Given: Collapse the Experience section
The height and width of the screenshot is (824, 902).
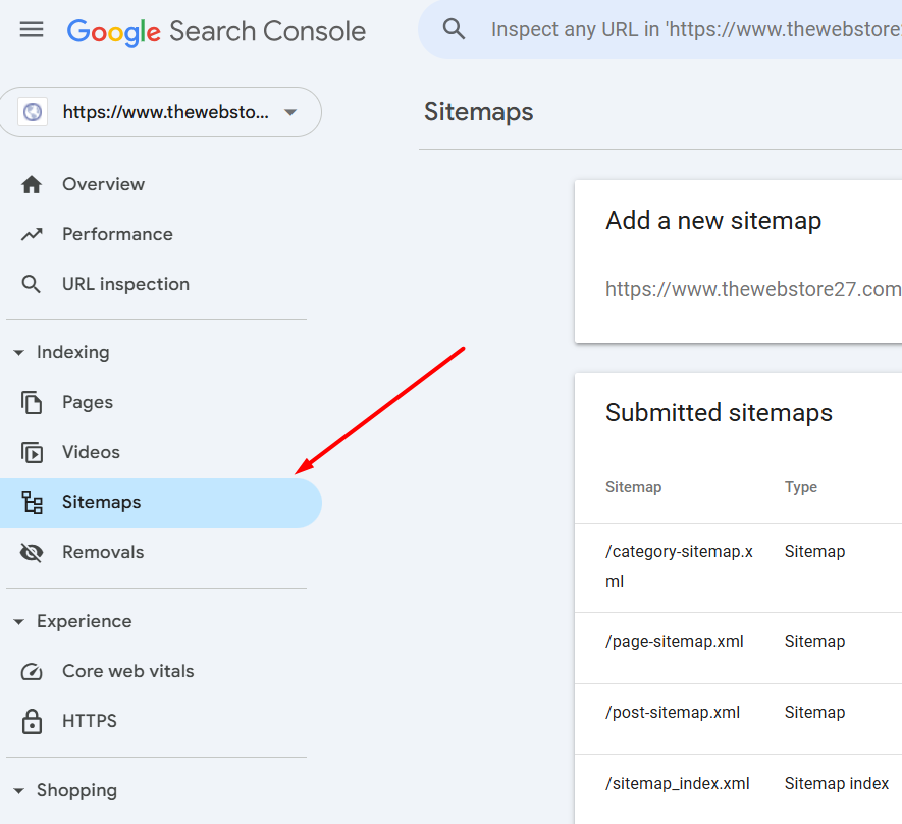Looking at the screenshot, I should [x=18, y=621].
